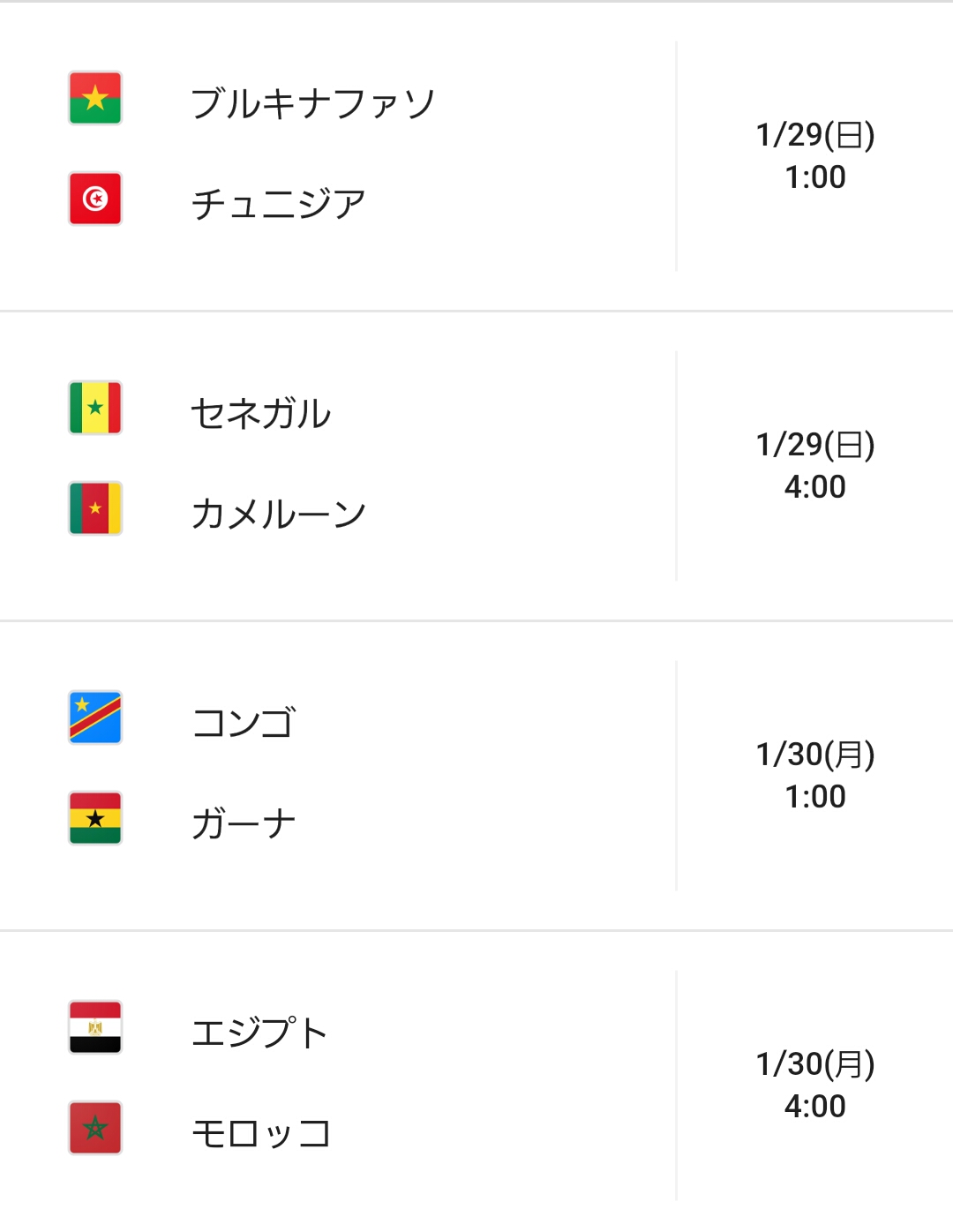Click the Tunisia flag icon
Viewport: 953px width, 1232px height.
(95, 199)
